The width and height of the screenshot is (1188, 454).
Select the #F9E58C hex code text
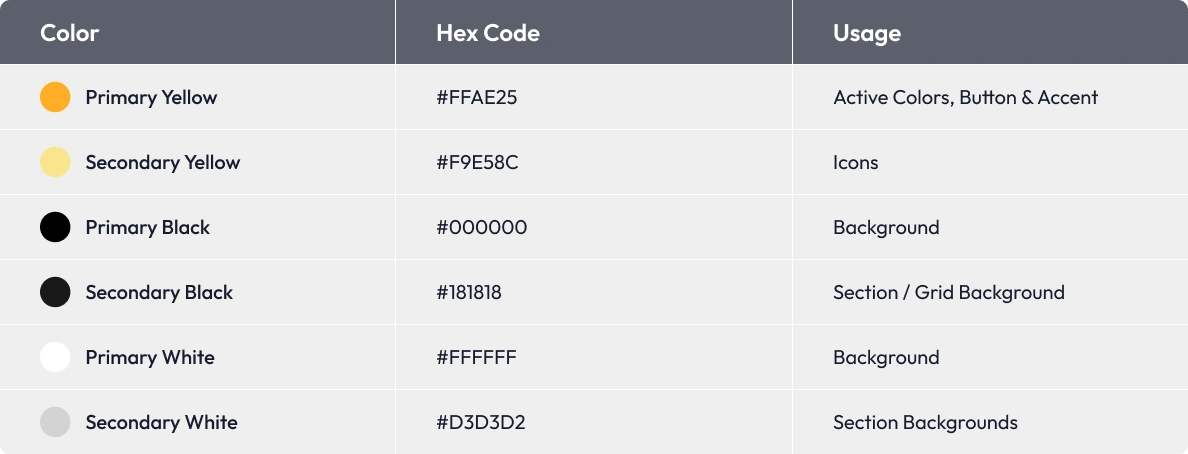click(477, 162)
